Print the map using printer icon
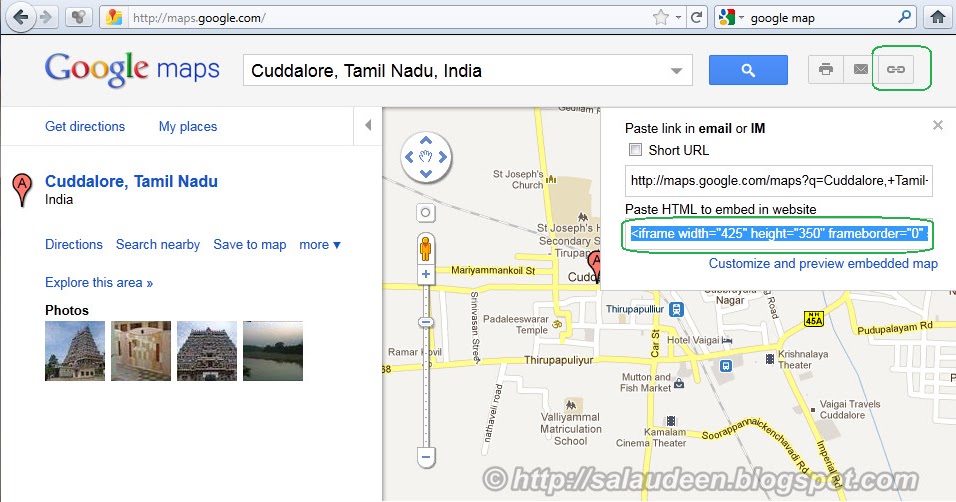This screenshot has height=502, width=956. (826, 69)
